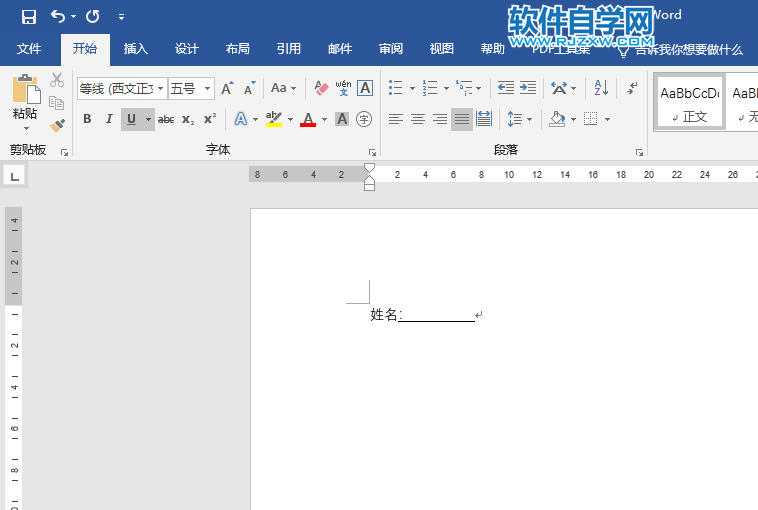758x510 pixels.
Task: Open the Change Case Aa menu
Action: (x=283, y=88)
